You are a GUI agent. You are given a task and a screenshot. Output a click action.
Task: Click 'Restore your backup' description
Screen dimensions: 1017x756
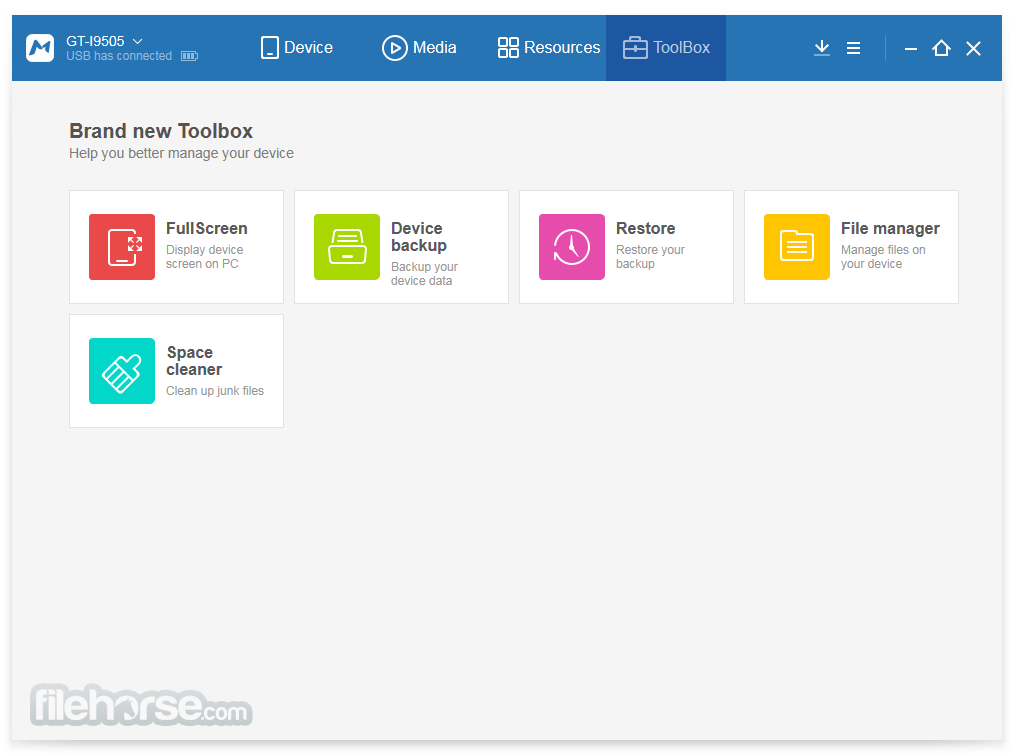pos(650,257)
